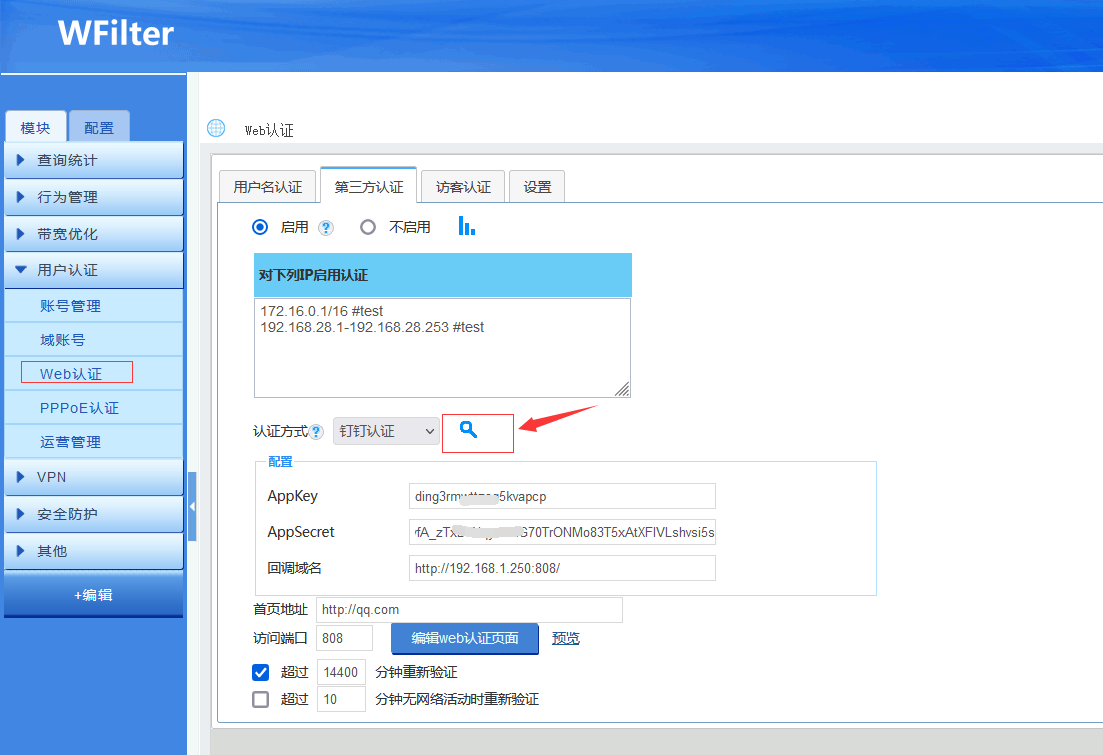Collapse the 用户认证 sidebar section
This screenshot has height=755, width=1103.
click(x=94, y=270)
